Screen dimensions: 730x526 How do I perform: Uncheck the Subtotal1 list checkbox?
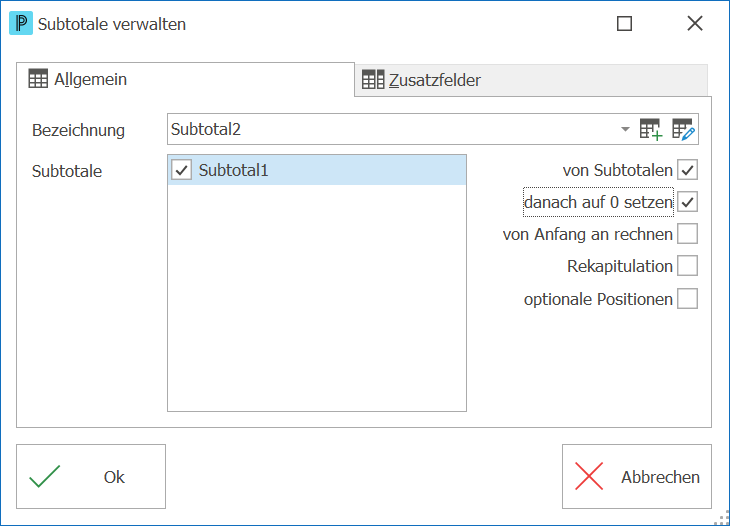coord(181,170)
